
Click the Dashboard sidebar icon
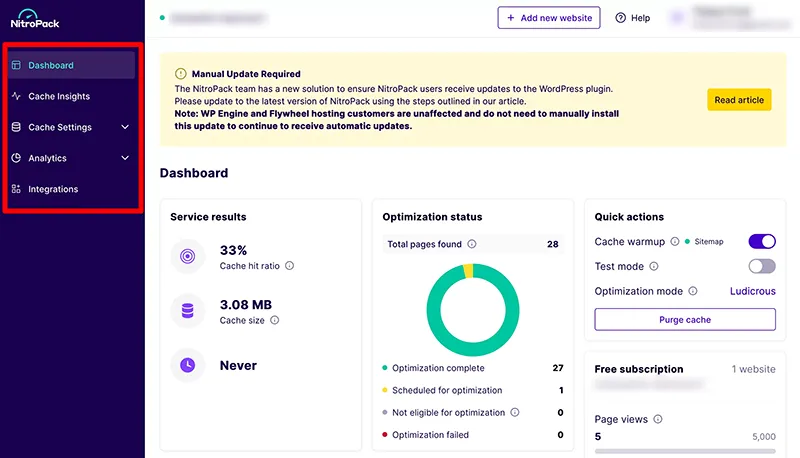(x=16, y=65)
